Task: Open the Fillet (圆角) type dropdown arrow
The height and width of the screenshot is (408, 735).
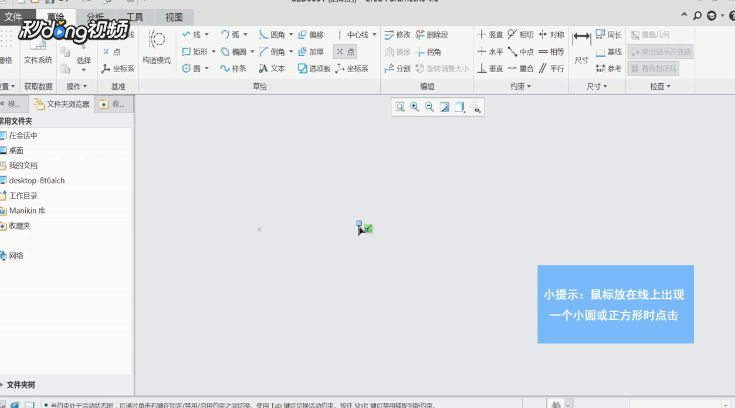Action: pyautogui.click(x=291, y=34)
